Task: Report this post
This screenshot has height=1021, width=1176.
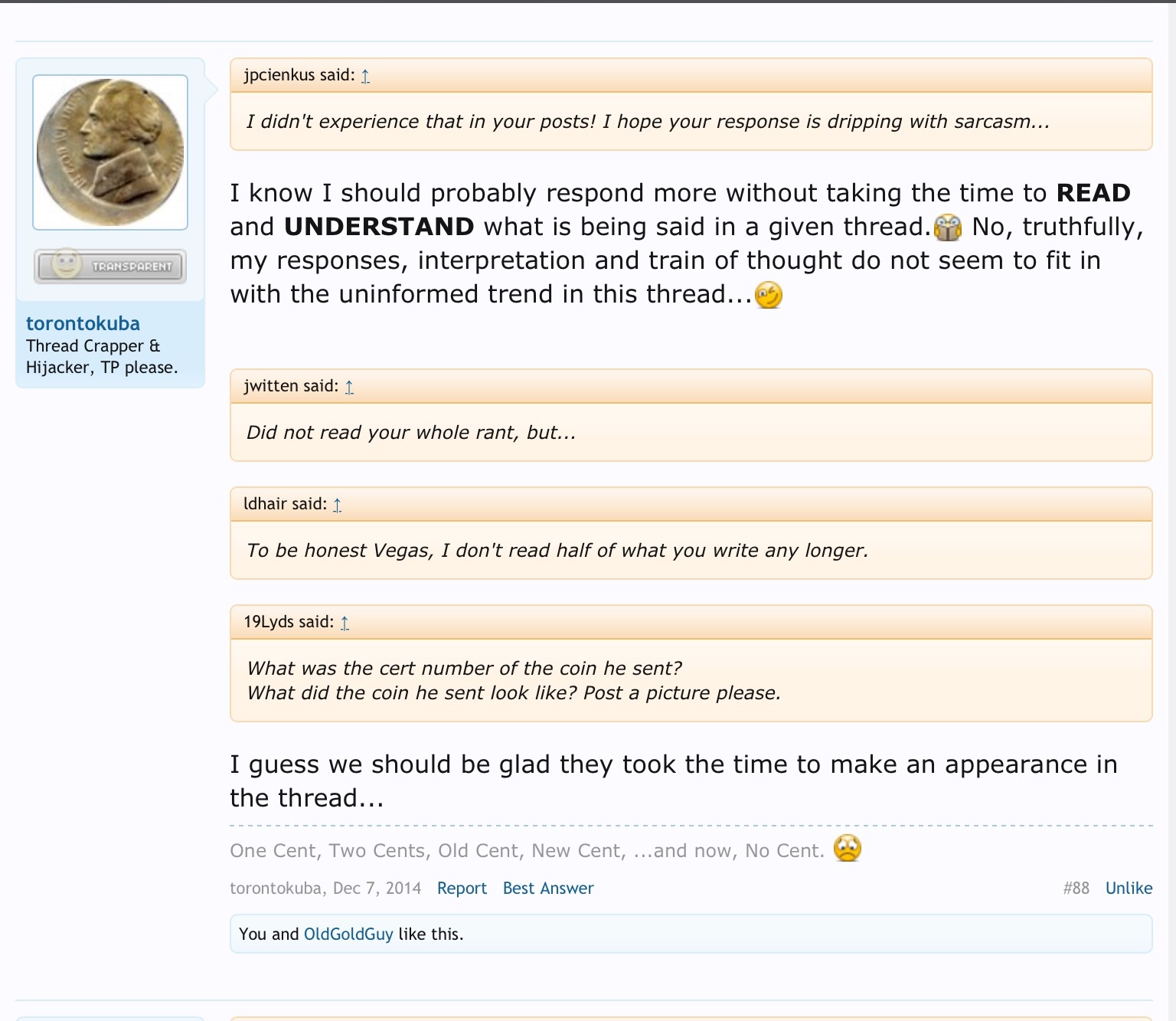Action: click(x=462, y=888)
